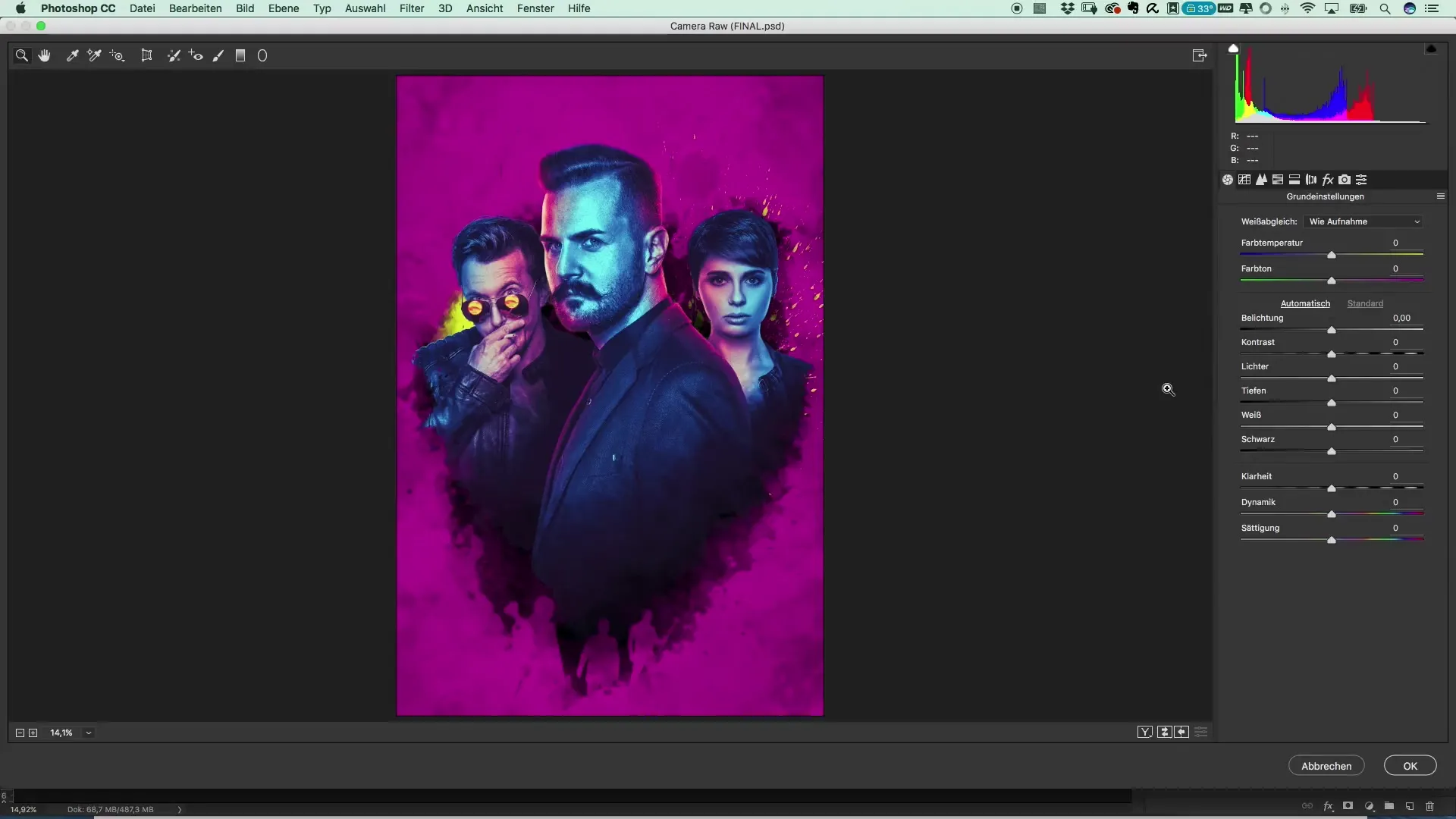Adjust the Belichtung slider
Viewport: 1456px width, 819px height.
1332,330
